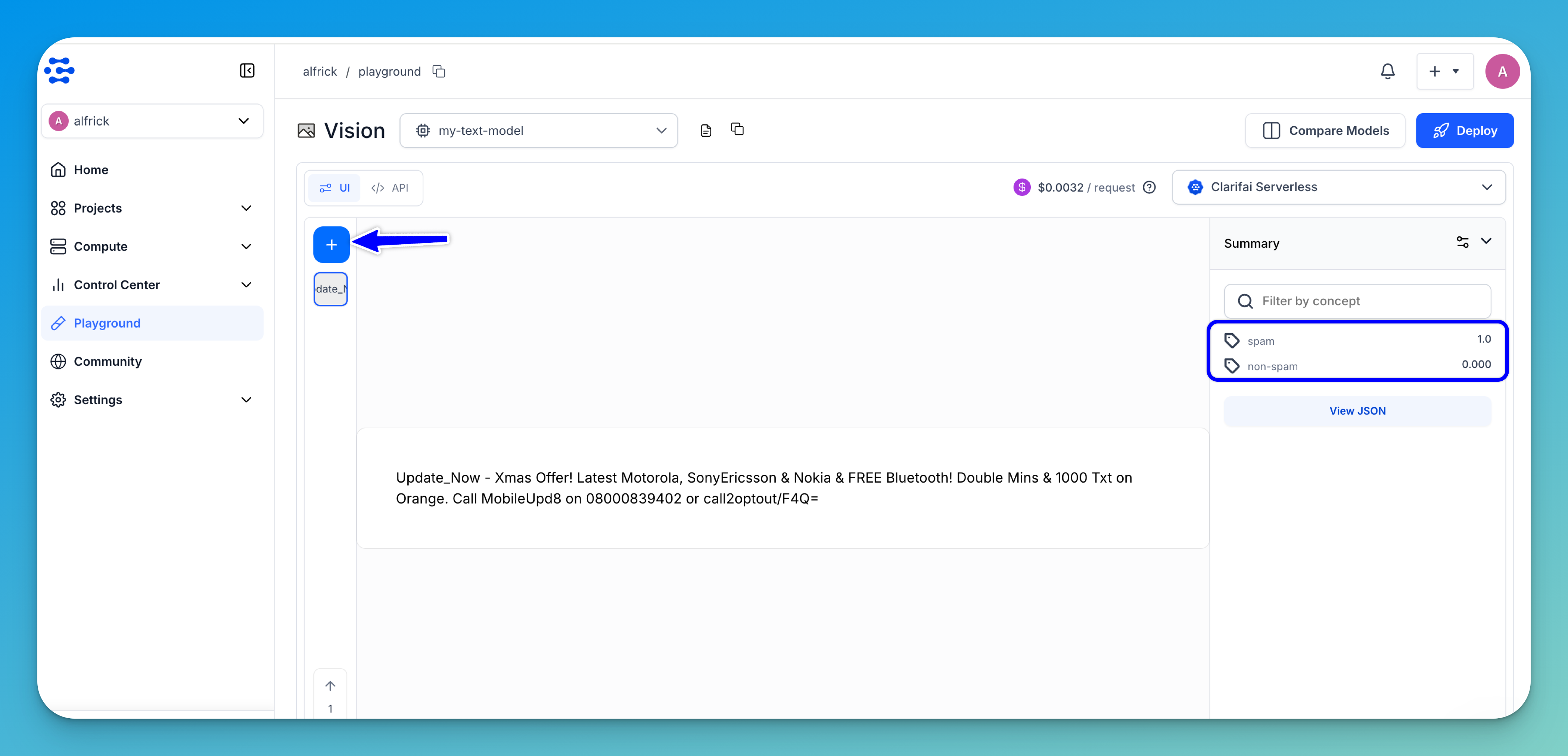Switch to the API view toggle
Image resolution: width=1568 pixels, height=756 pixels.
(390, 188)
